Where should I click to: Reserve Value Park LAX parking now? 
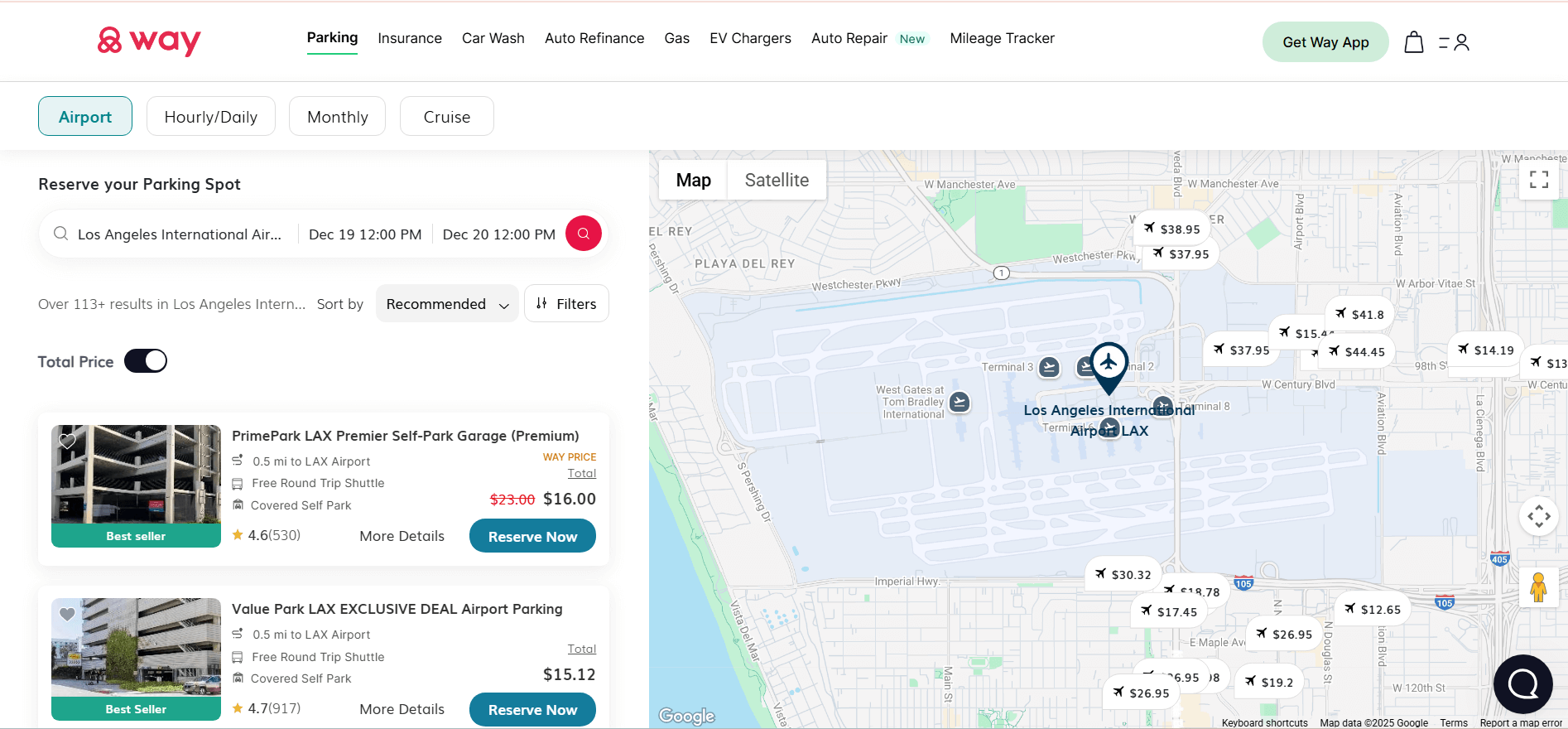(532, 709)
